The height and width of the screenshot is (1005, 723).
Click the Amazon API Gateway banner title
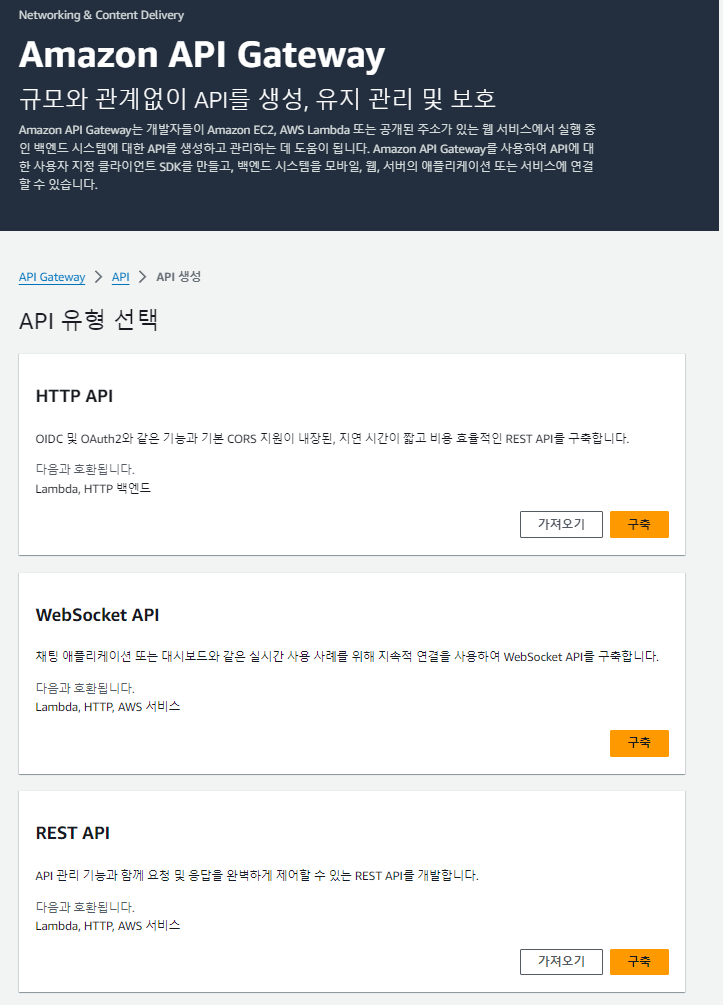202,54
